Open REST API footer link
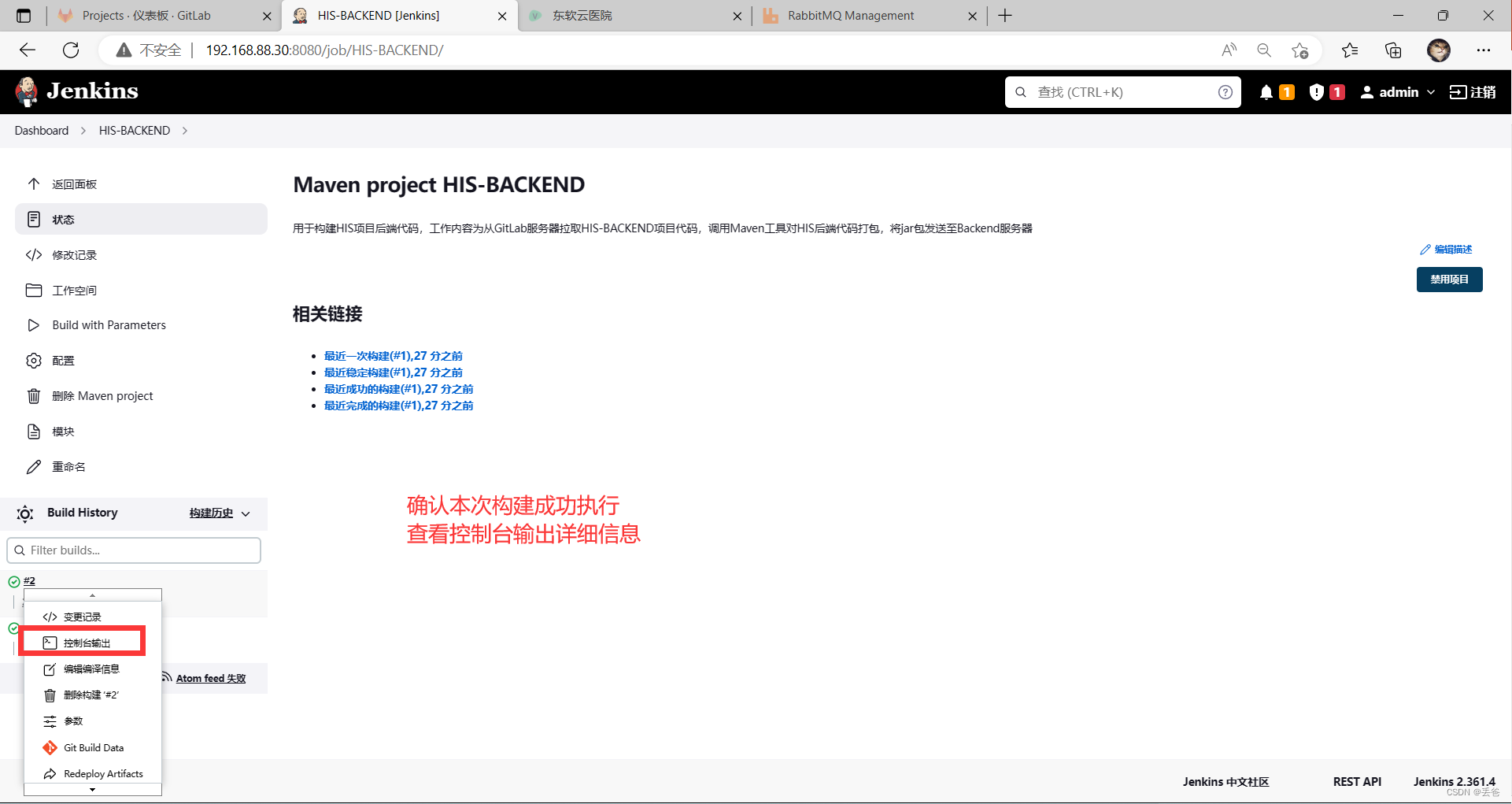The image size is (1512, 804). 1357,782
